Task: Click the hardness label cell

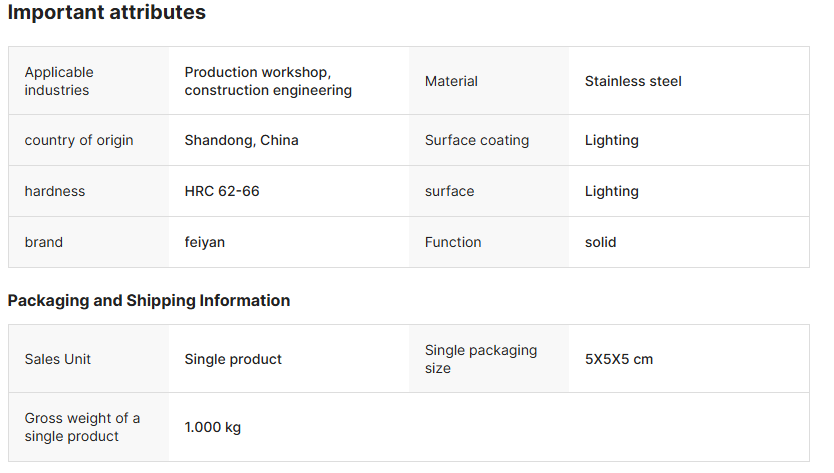Action: click(55, 191)
